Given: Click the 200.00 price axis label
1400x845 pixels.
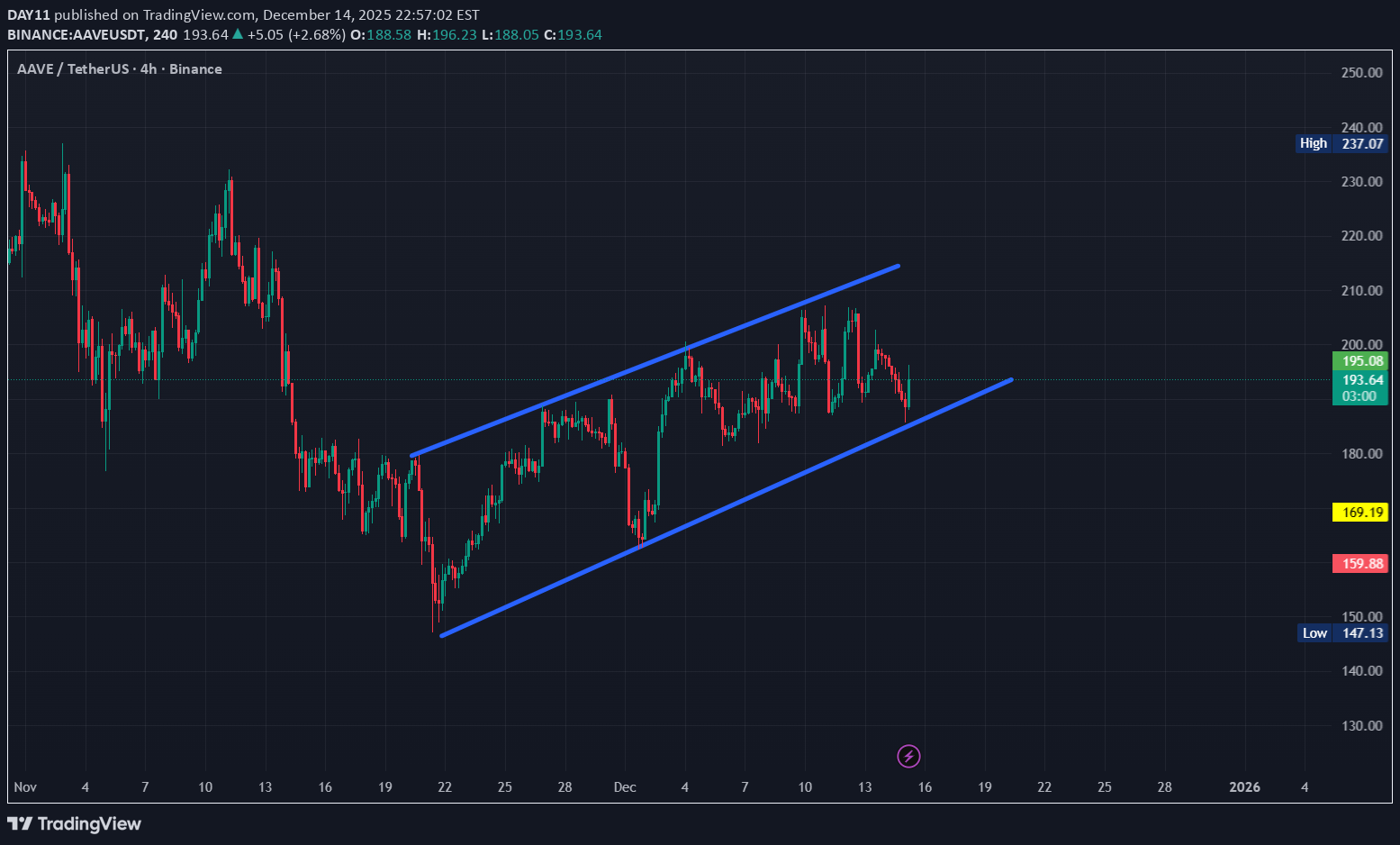Looking at the screenshot, I should coord(1361,345).
